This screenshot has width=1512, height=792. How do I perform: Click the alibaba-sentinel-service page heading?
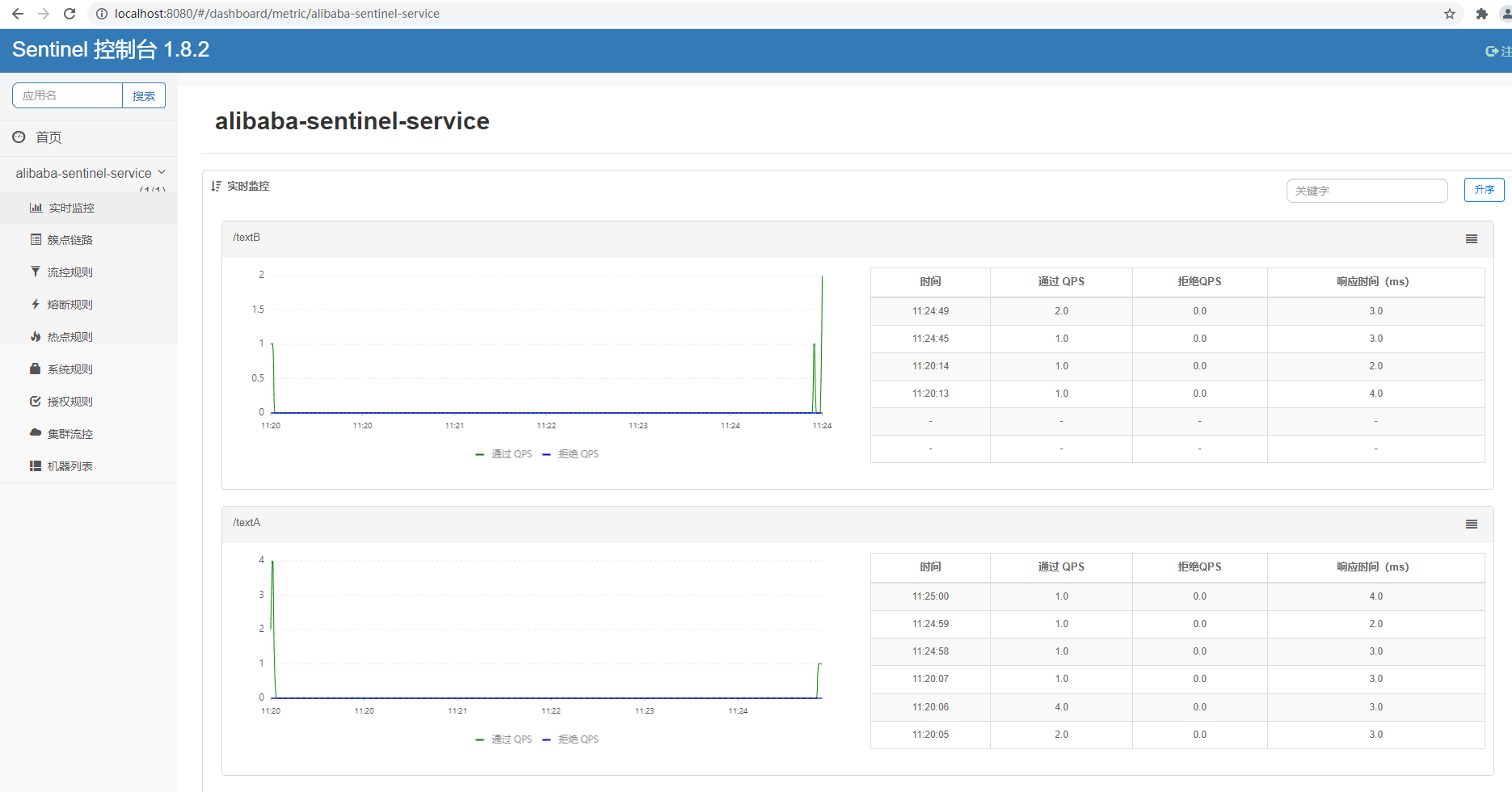point(352,121)
